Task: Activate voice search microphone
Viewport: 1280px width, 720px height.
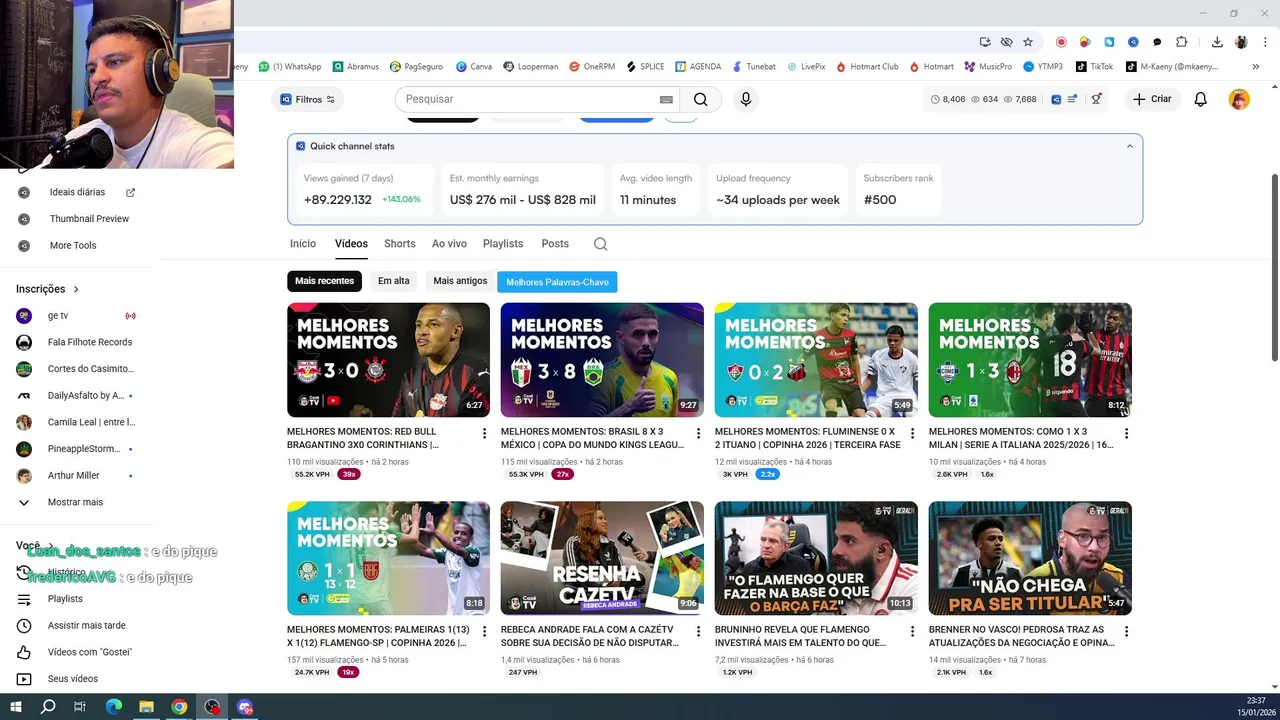Action: pos(745,99)
